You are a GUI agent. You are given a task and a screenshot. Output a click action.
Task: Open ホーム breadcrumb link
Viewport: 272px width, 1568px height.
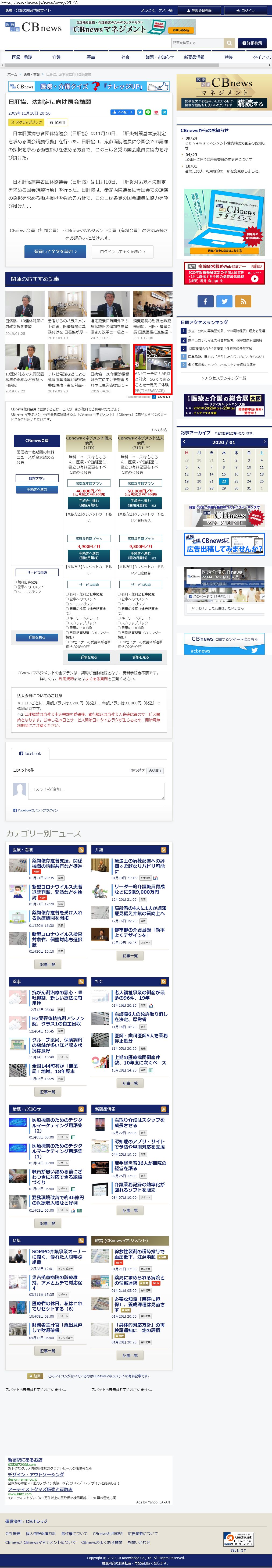tap(12, 74)
